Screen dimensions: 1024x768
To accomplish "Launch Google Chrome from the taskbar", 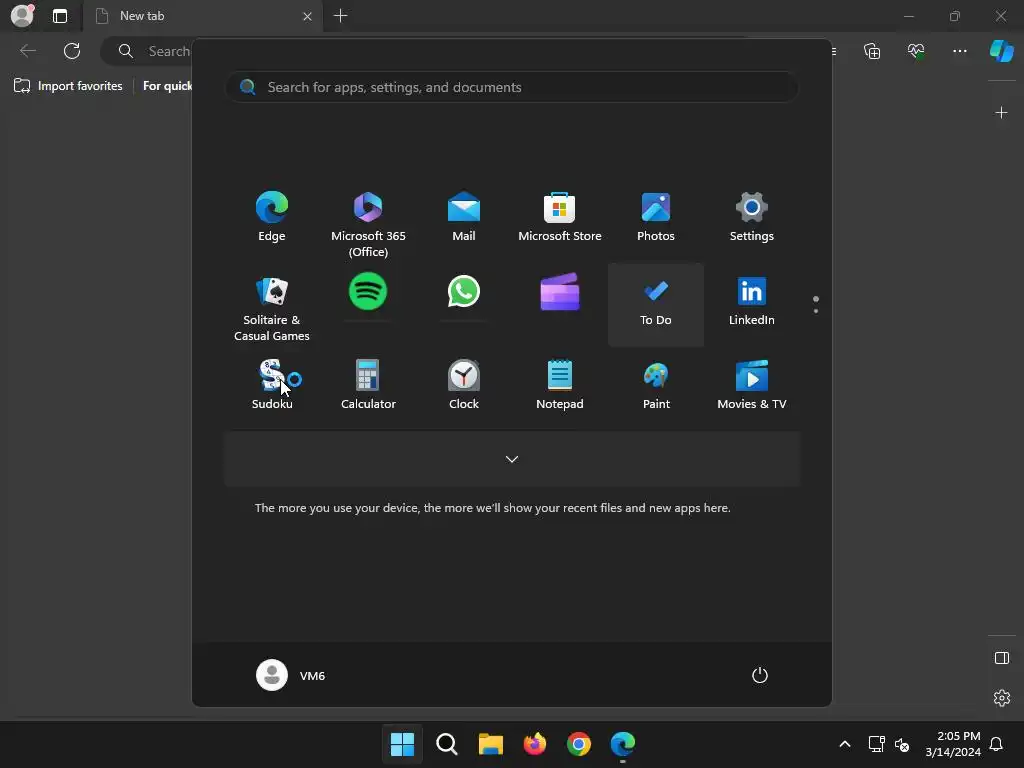I will click(579, 744).
